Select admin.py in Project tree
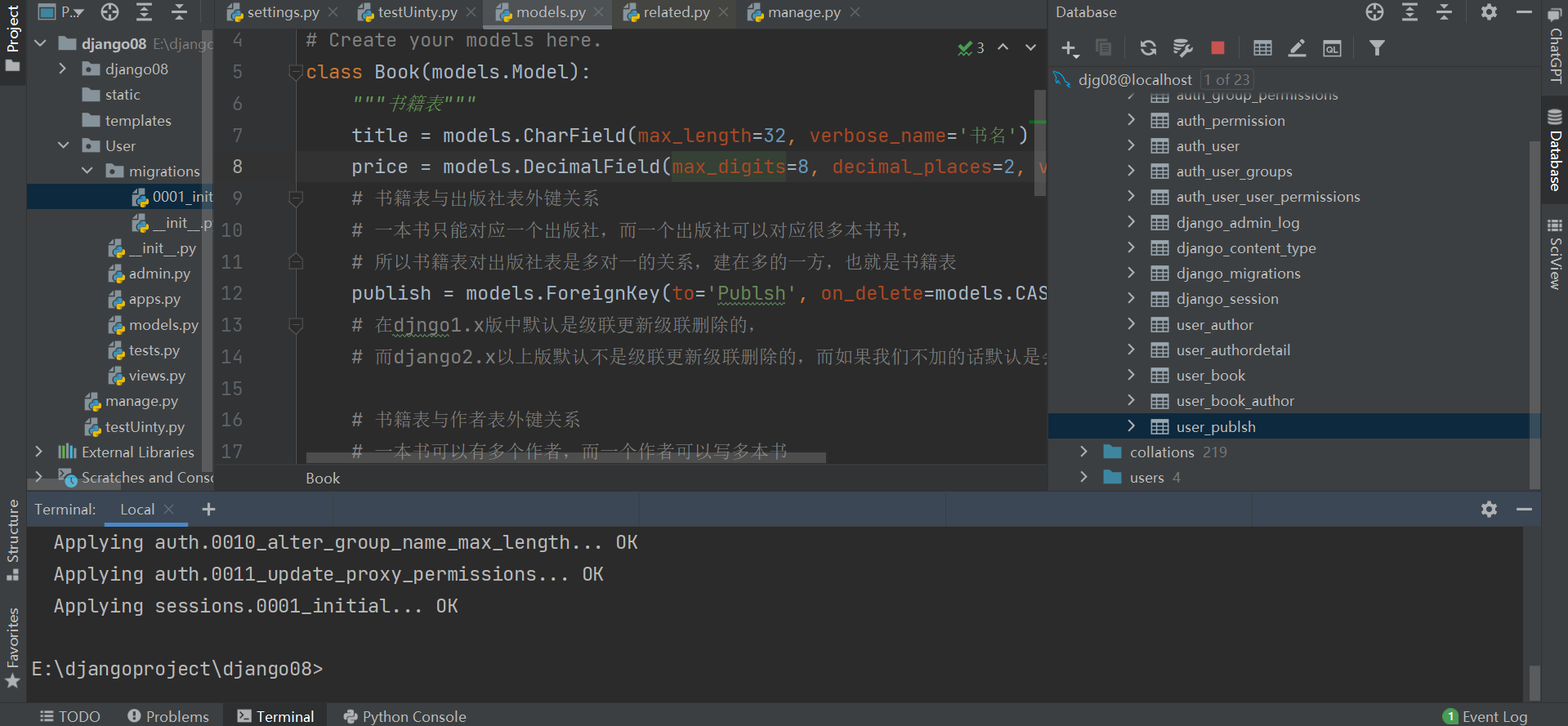1568x726 pixels. [x=150, y=274]
